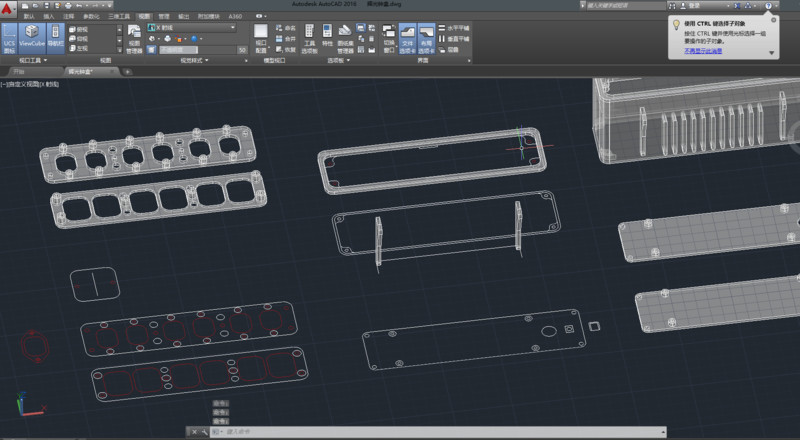Open the View Manager
The width and height of the screenshot is (800, 440).
(x=135, y=40)
